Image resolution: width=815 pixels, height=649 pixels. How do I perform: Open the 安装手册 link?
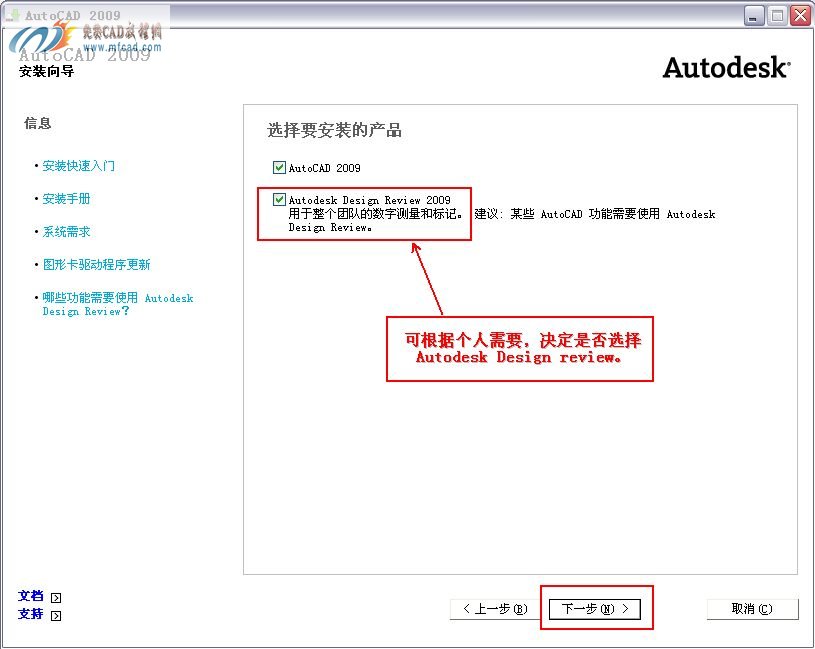67,198
